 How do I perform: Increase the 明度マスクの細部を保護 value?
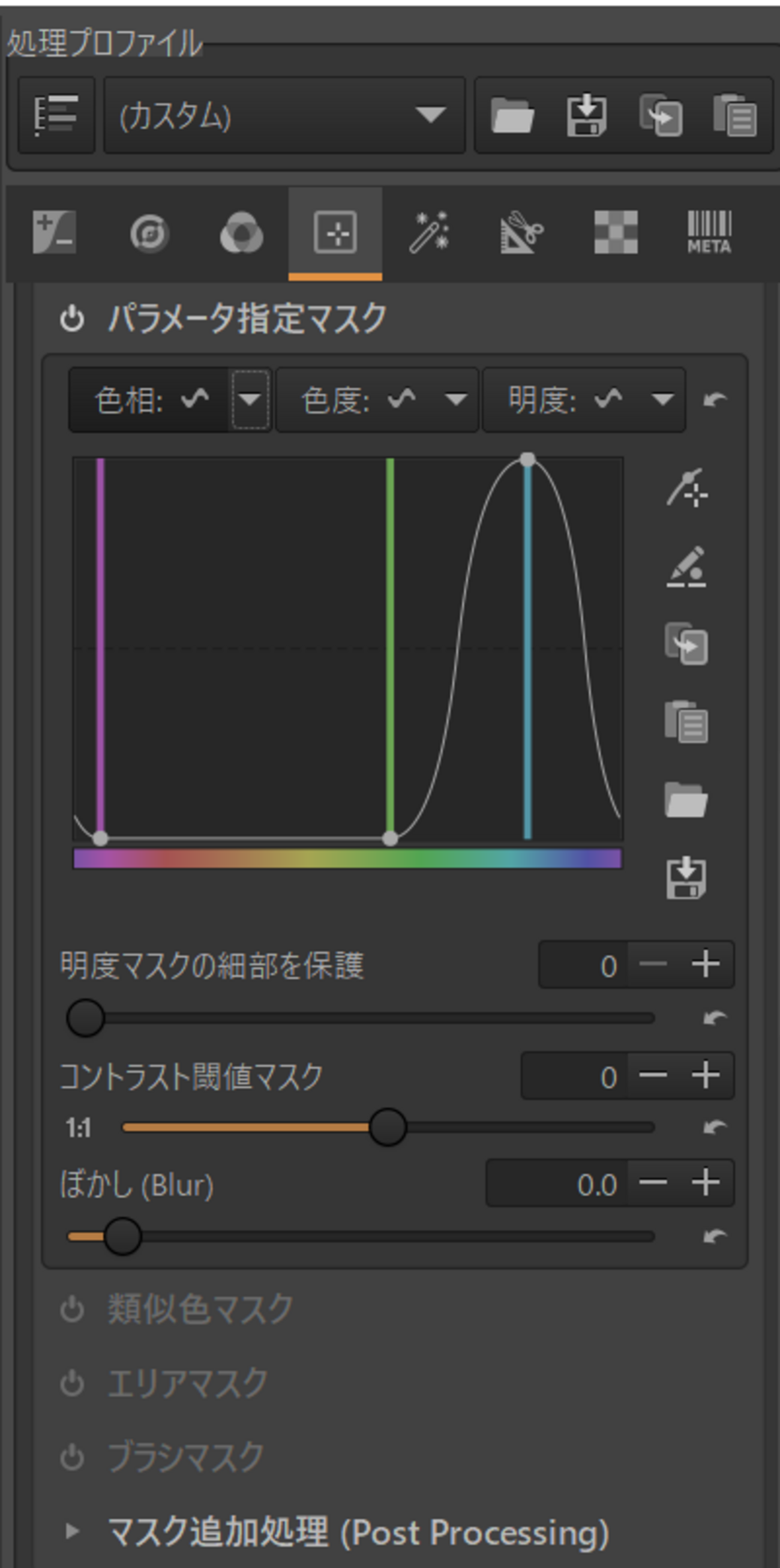[706, 966]
